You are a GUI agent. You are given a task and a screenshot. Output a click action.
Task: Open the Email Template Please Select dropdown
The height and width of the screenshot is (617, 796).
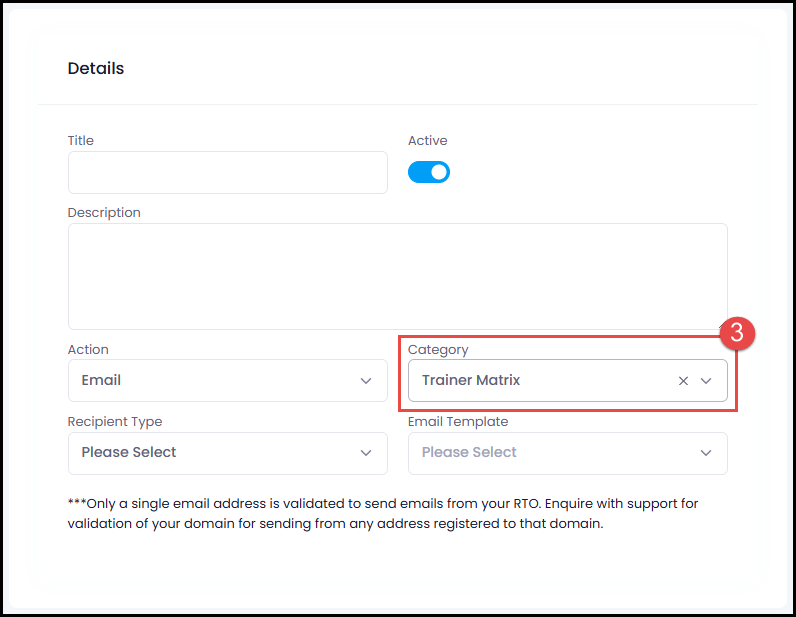568,453
